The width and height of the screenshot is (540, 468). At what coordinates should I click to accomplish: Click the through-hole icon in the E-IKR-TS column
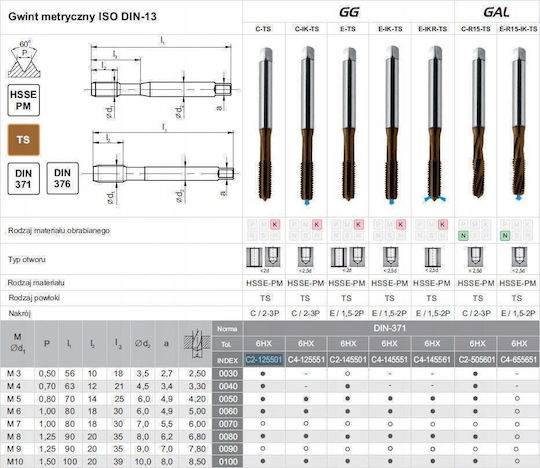pyautogui.click(x=432, y=258)
